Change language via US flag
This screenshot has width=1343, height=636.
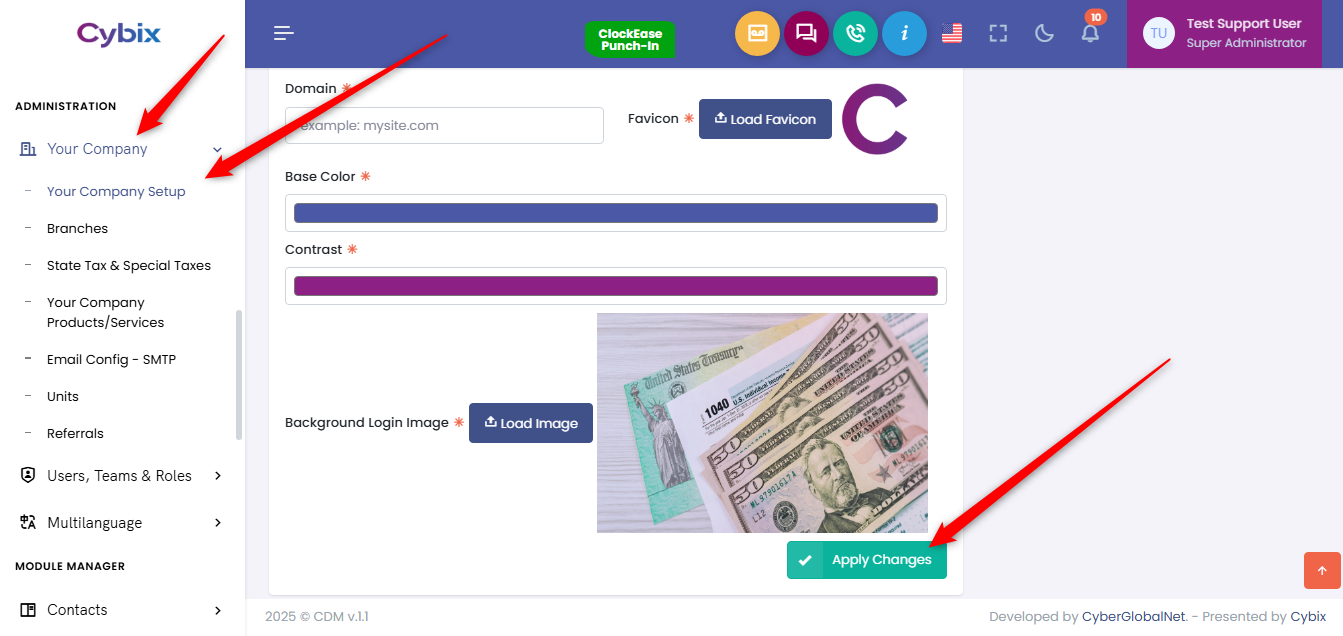pos(952,33)
